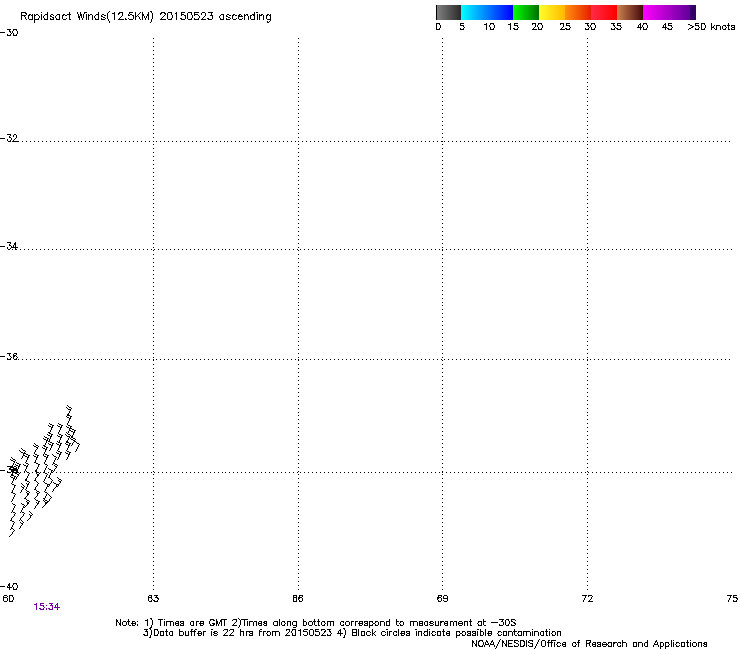This screenshot has width=740, height=650.
Task: Click the '>50 knots' legend label
Action: (x=711, y=27)
